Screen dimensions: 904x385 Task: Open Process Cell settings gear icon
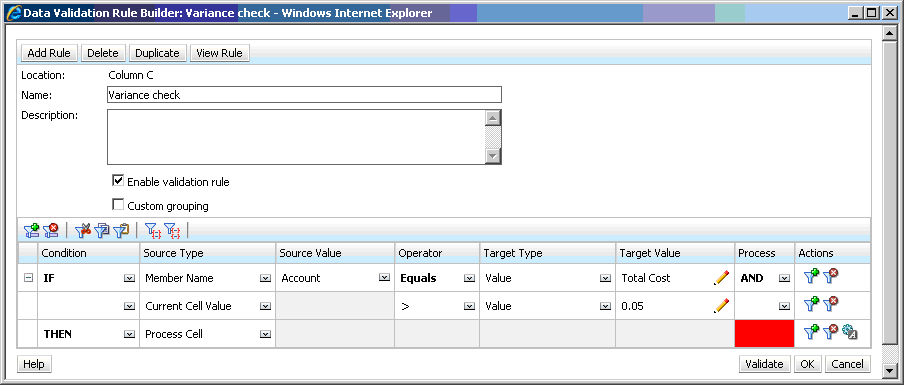click(850, 333)
